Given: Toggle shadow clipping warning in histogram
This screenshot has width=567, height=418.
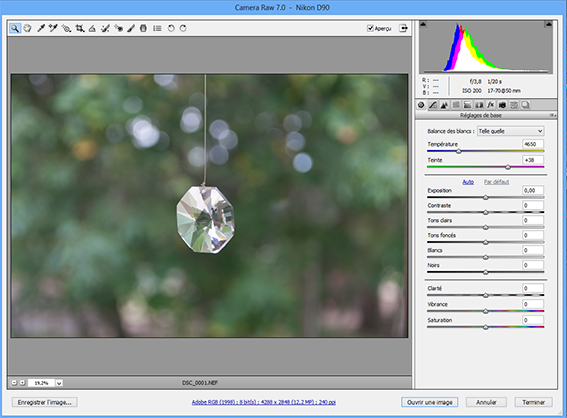Looking at the screenshot, I should (423, 24).
